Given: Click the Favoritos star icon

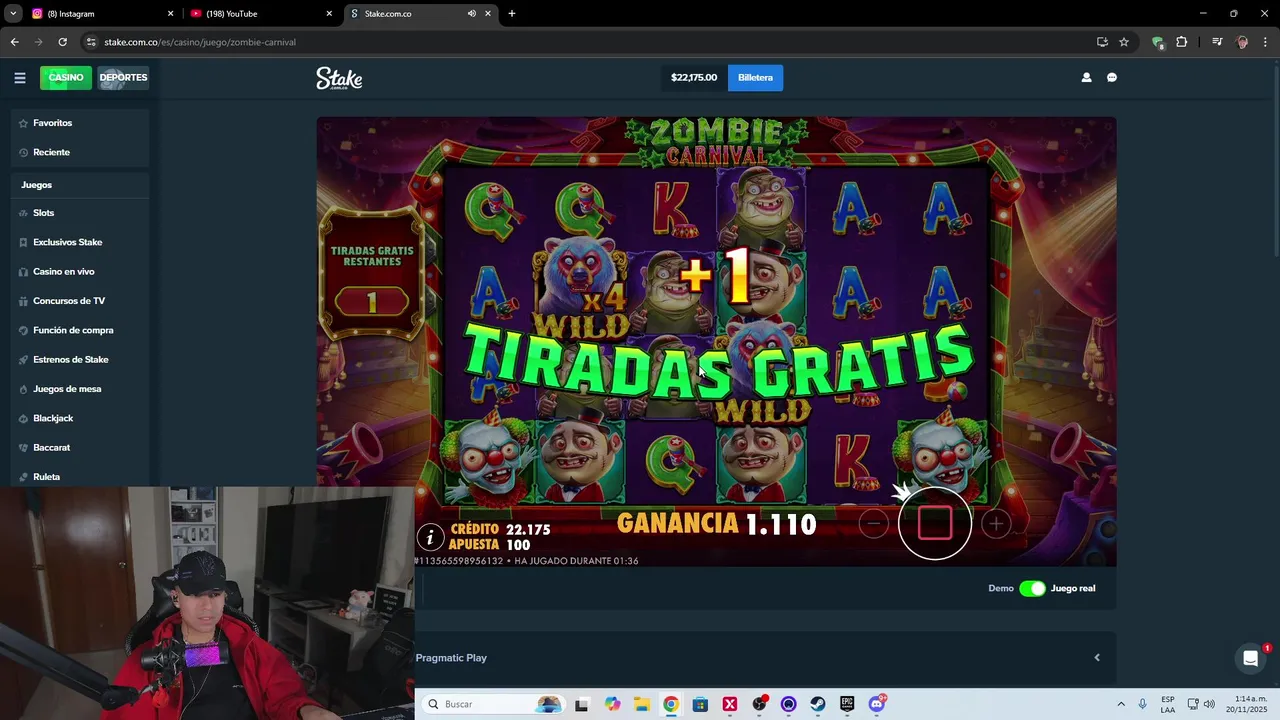Looking at the screenshot, I should pos(23,123).
